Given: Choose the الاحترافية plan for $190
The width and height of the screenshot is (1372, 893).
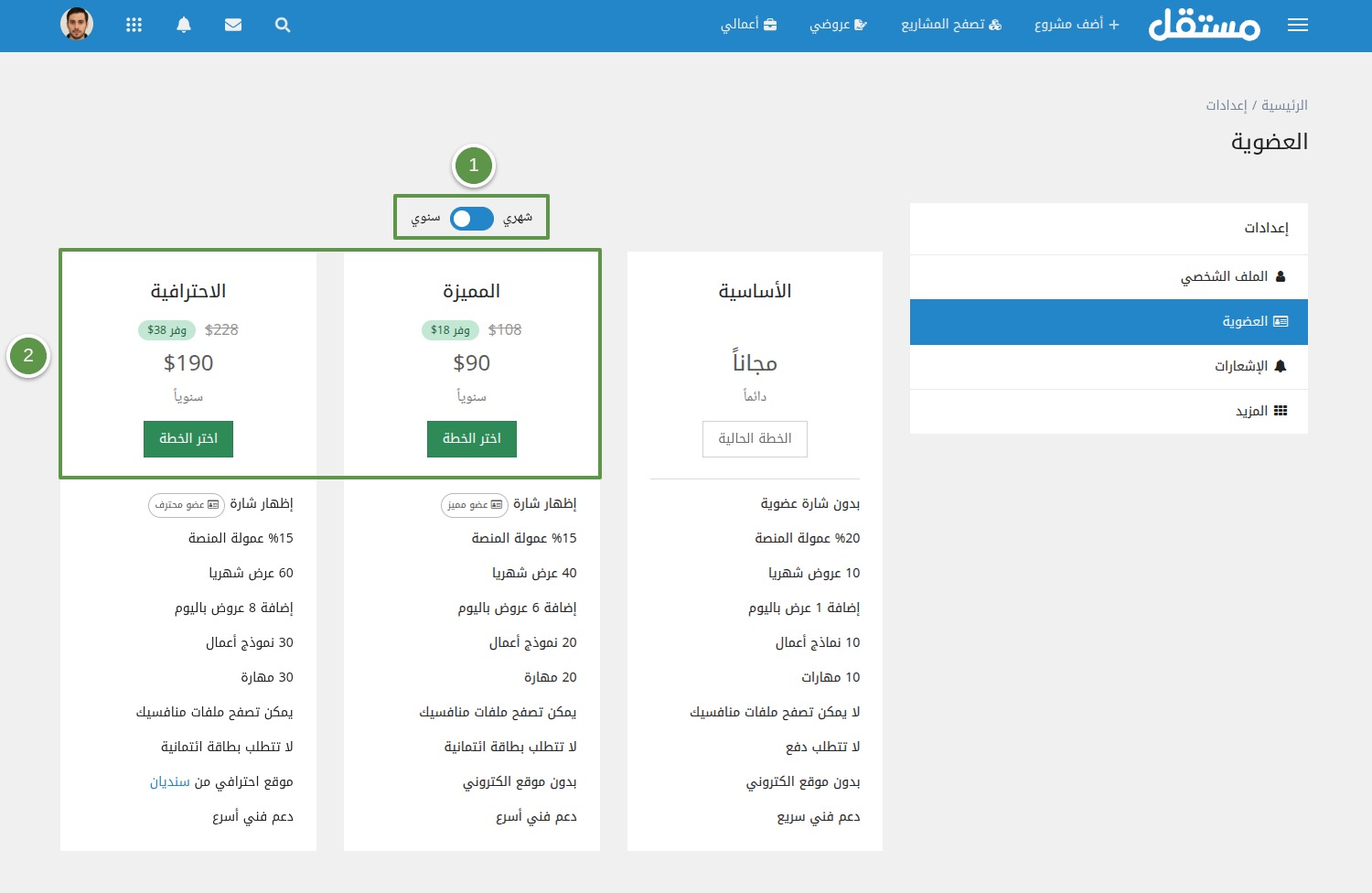Looking at the screenshot, I should 188,438.
